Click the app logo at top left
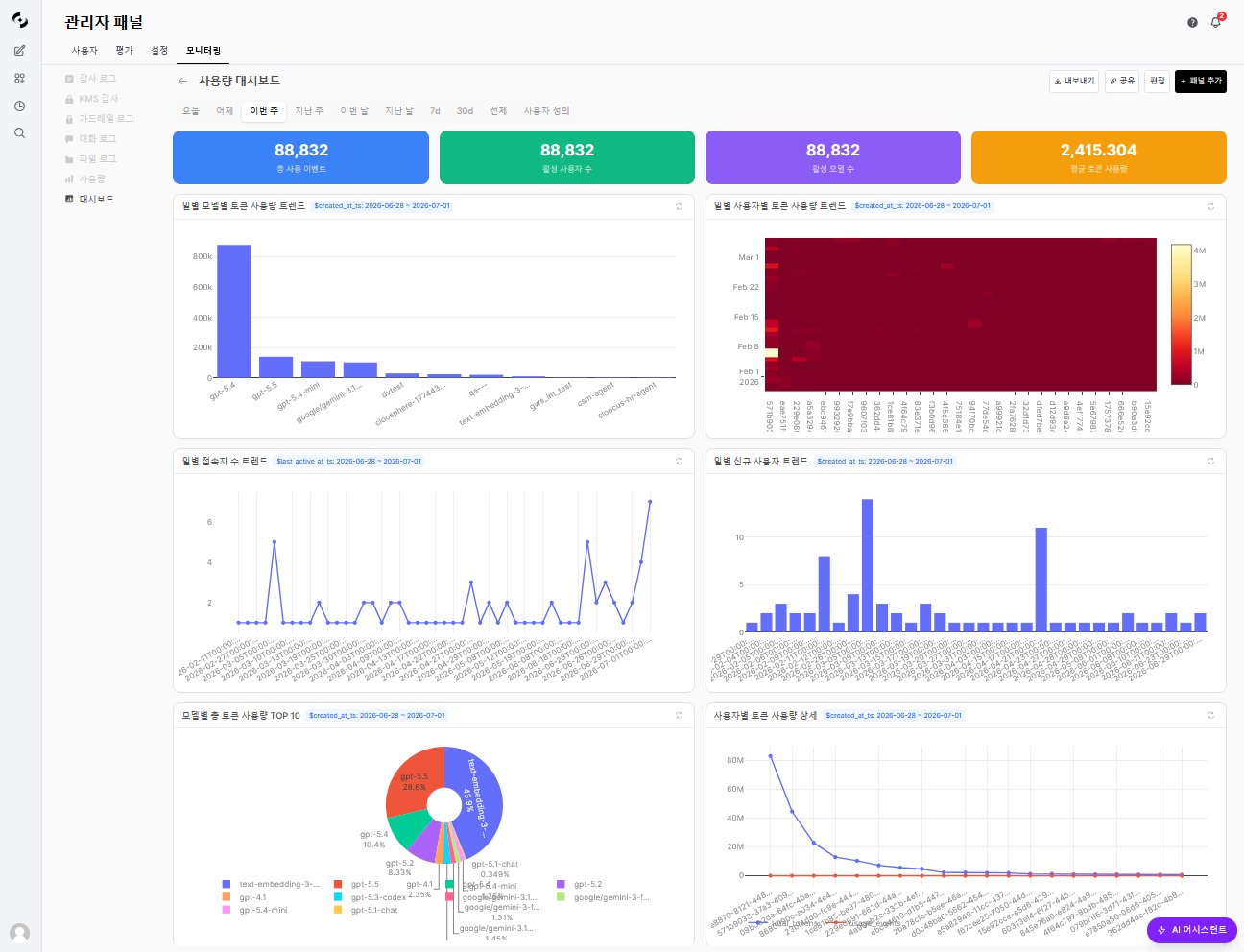Screen dimensions: 1244x952 pos(19,20)
